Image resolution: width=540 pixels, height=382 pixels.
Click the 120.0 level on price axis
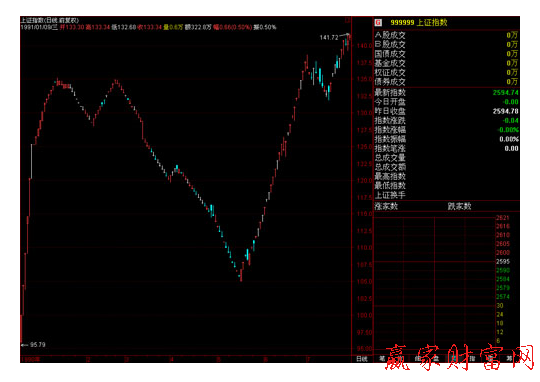tap(364, 180)
